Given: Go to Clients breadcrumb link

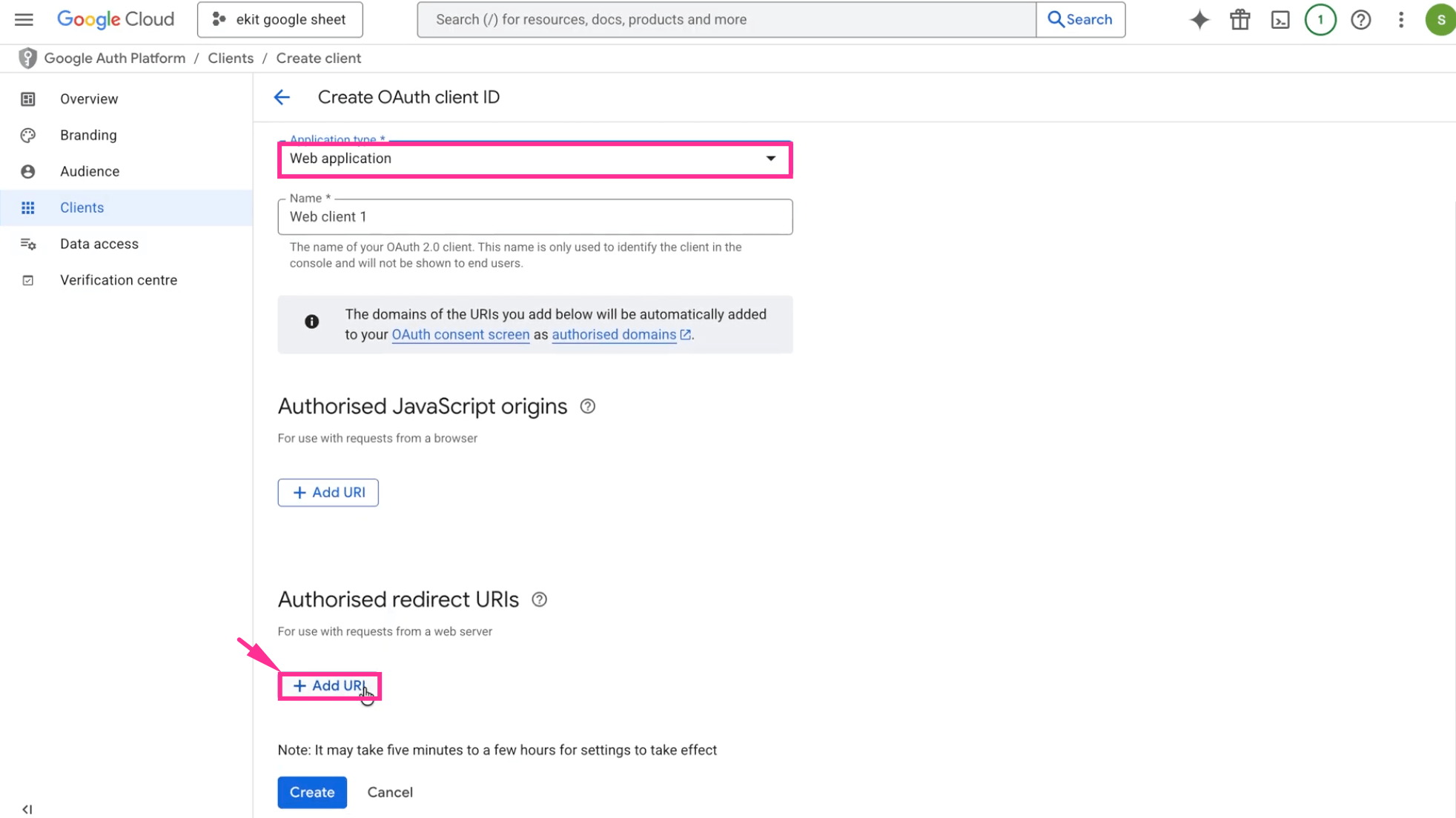Looking at the screenshot, I should (x=231, y=58).
